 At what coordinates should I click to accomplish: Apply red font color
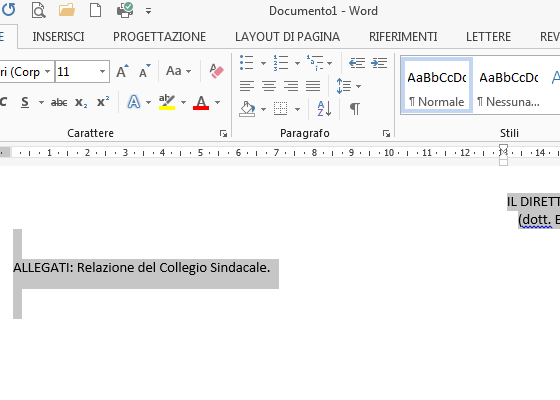[201, 102]
